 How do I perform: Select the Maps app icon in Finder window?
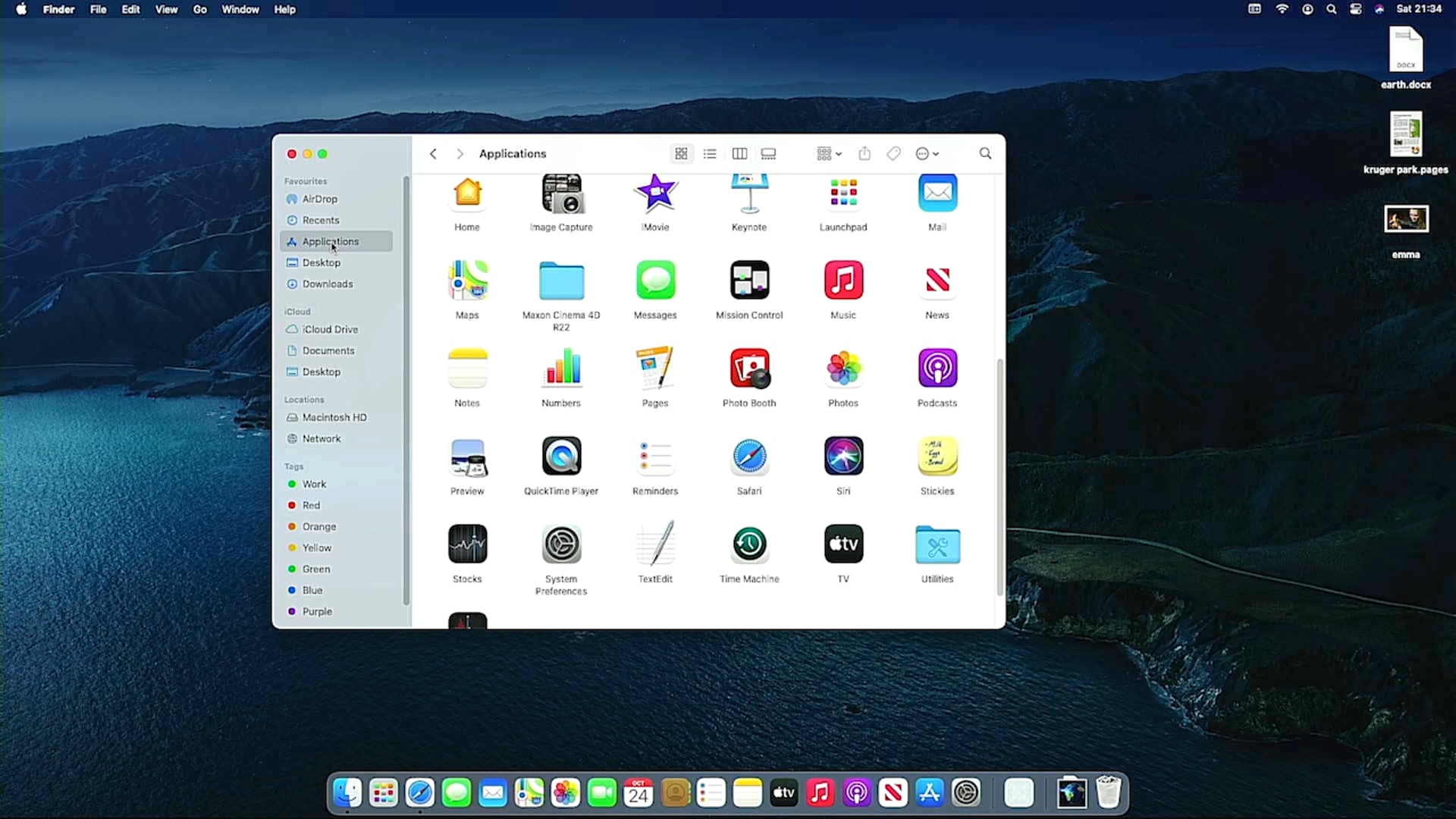[467, 281]
